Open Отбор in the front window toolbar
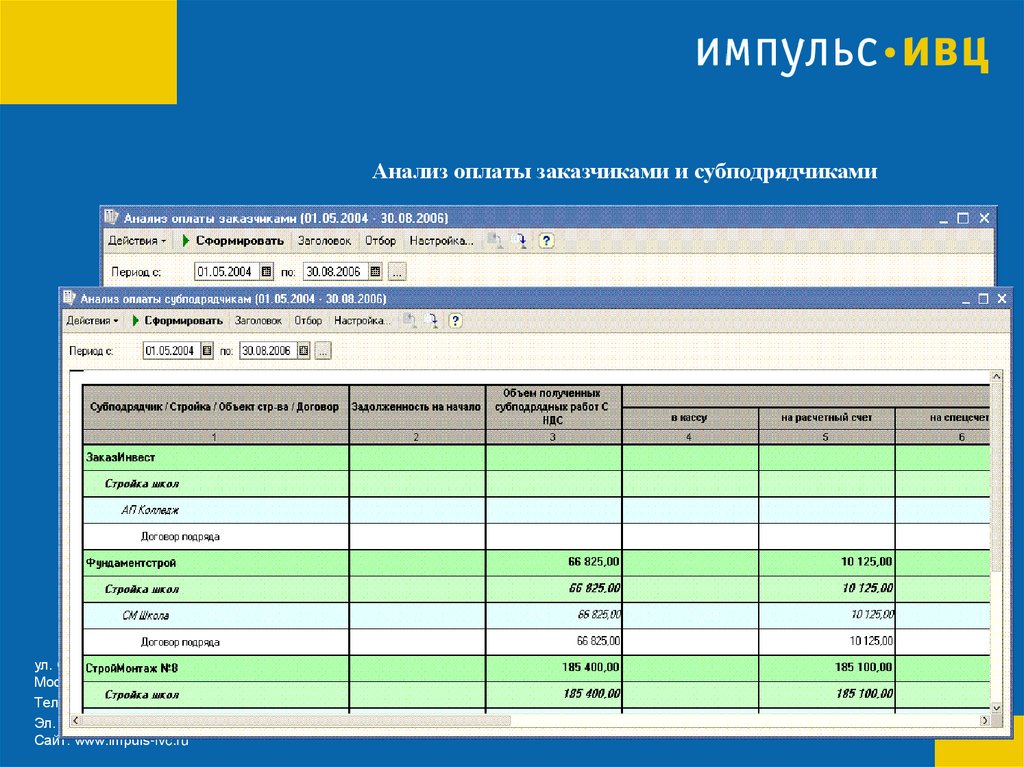Viewport: 1024px width, 767px height. point(308,321)
